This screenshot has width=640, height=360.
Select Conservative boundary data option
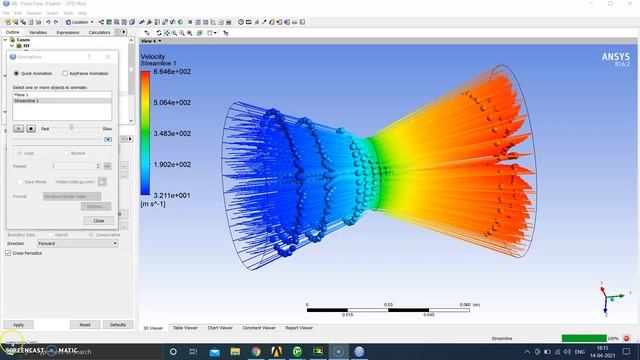(91, 235)
